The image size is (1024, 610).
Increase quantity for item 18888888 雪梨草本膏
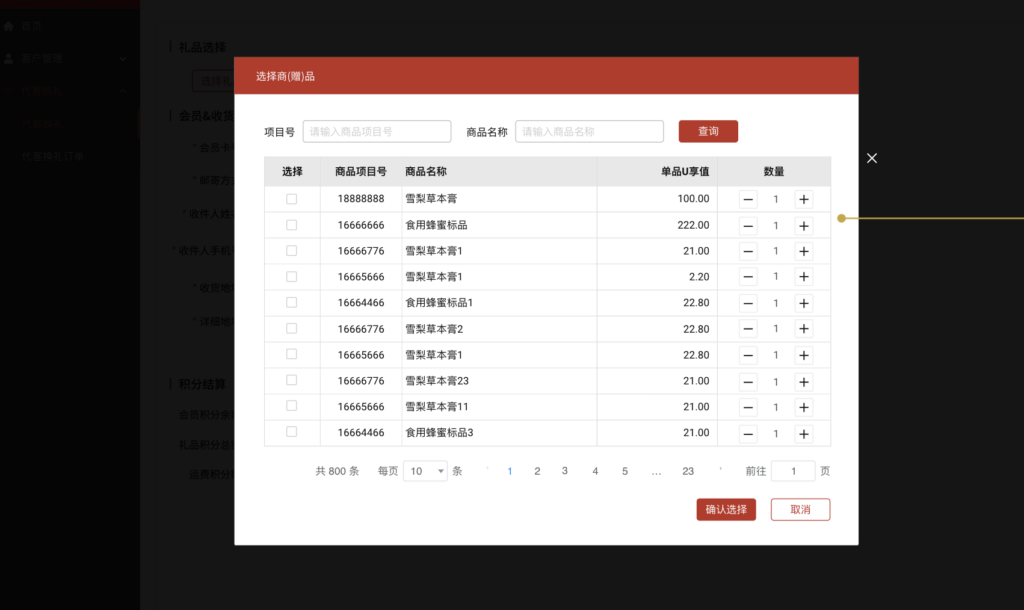(x=804, y=199)
